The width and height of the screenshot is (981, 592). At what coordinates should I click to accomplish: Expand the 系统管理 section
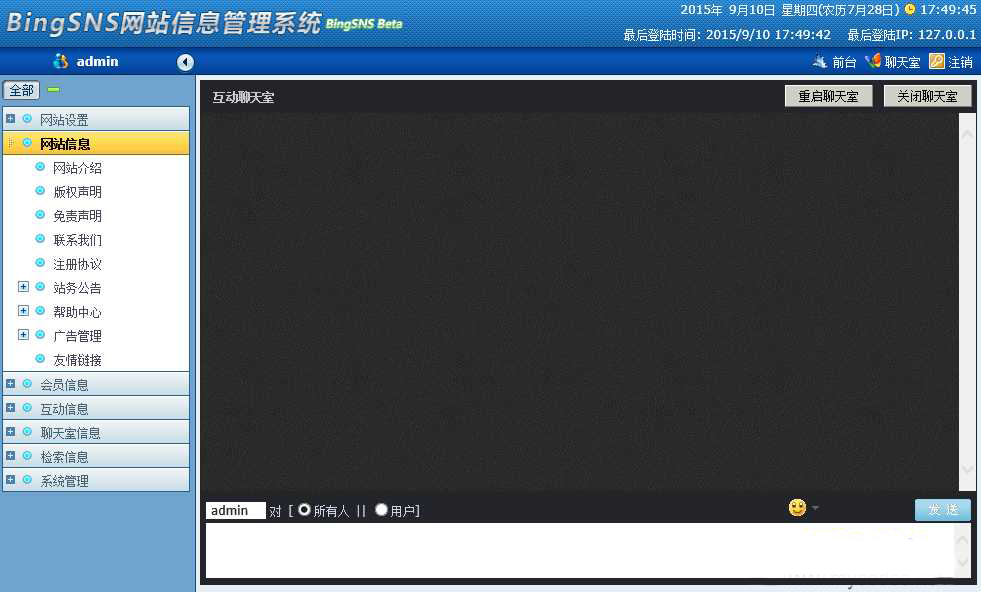tap(9, 480)
